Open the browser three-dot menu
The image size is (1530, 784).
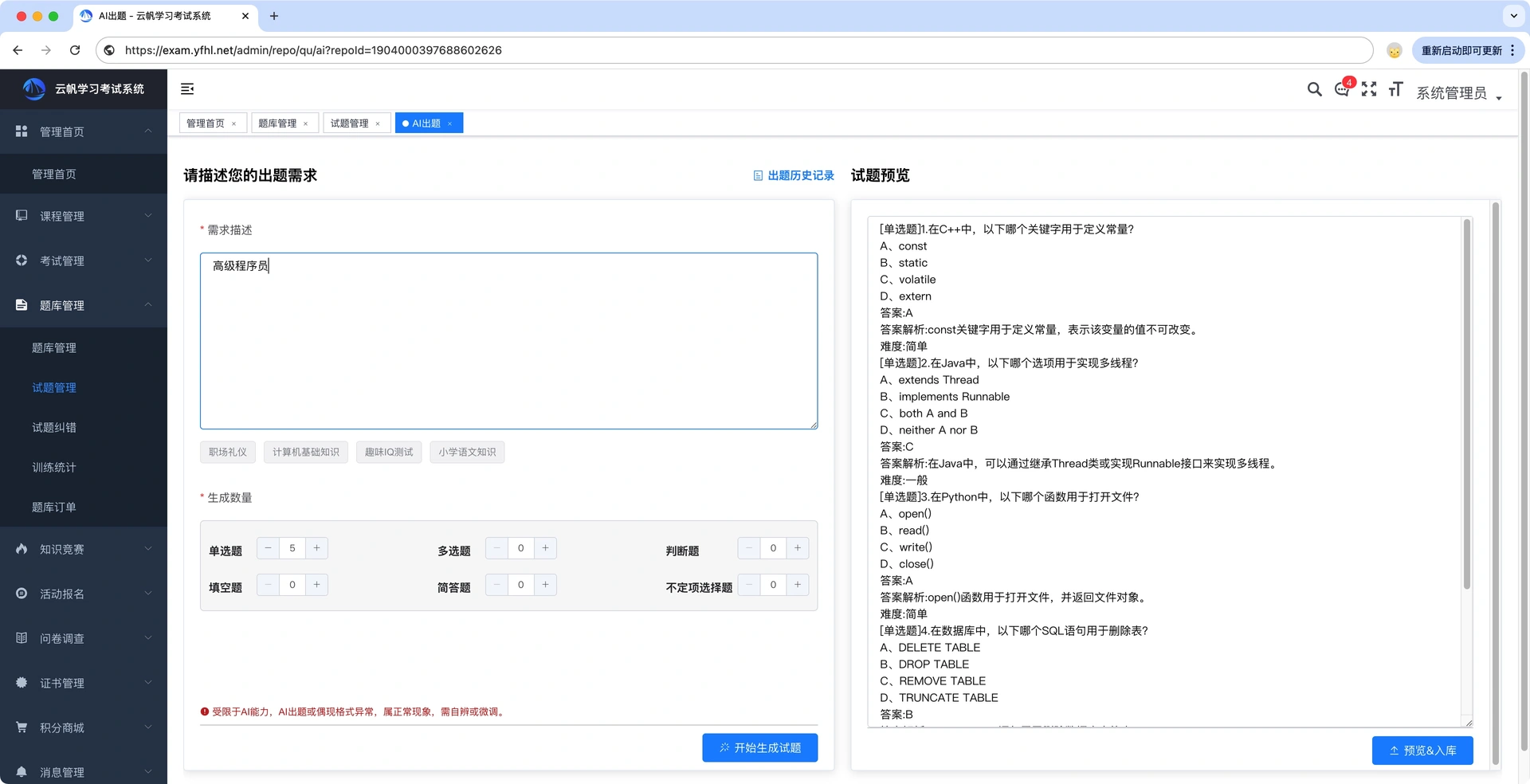[1512, 50]
